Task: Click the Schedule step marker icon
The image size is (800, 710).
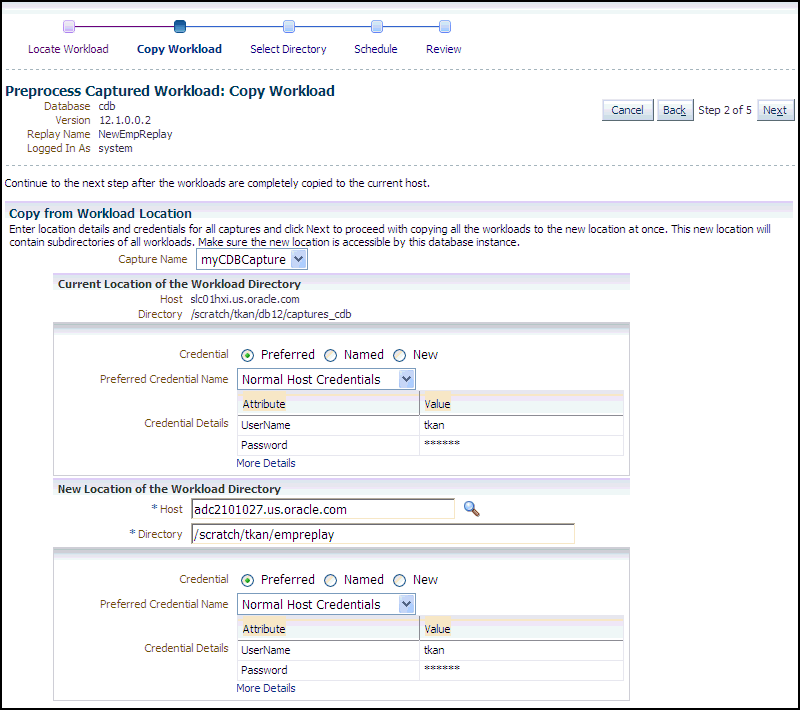Action: (376, 27)
